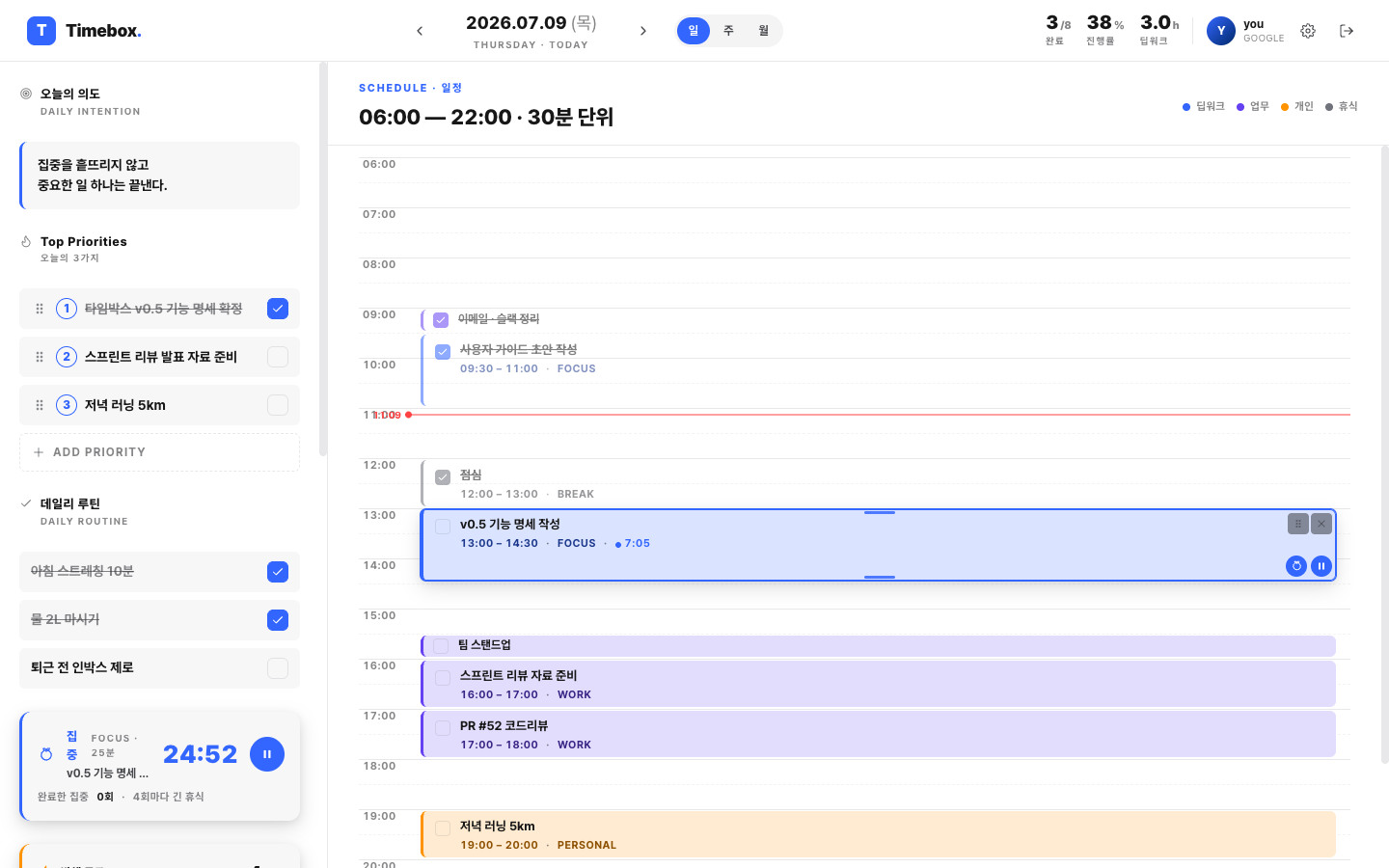Switch to day view tab 일
1389x868 pixels.
coord(694,31)
